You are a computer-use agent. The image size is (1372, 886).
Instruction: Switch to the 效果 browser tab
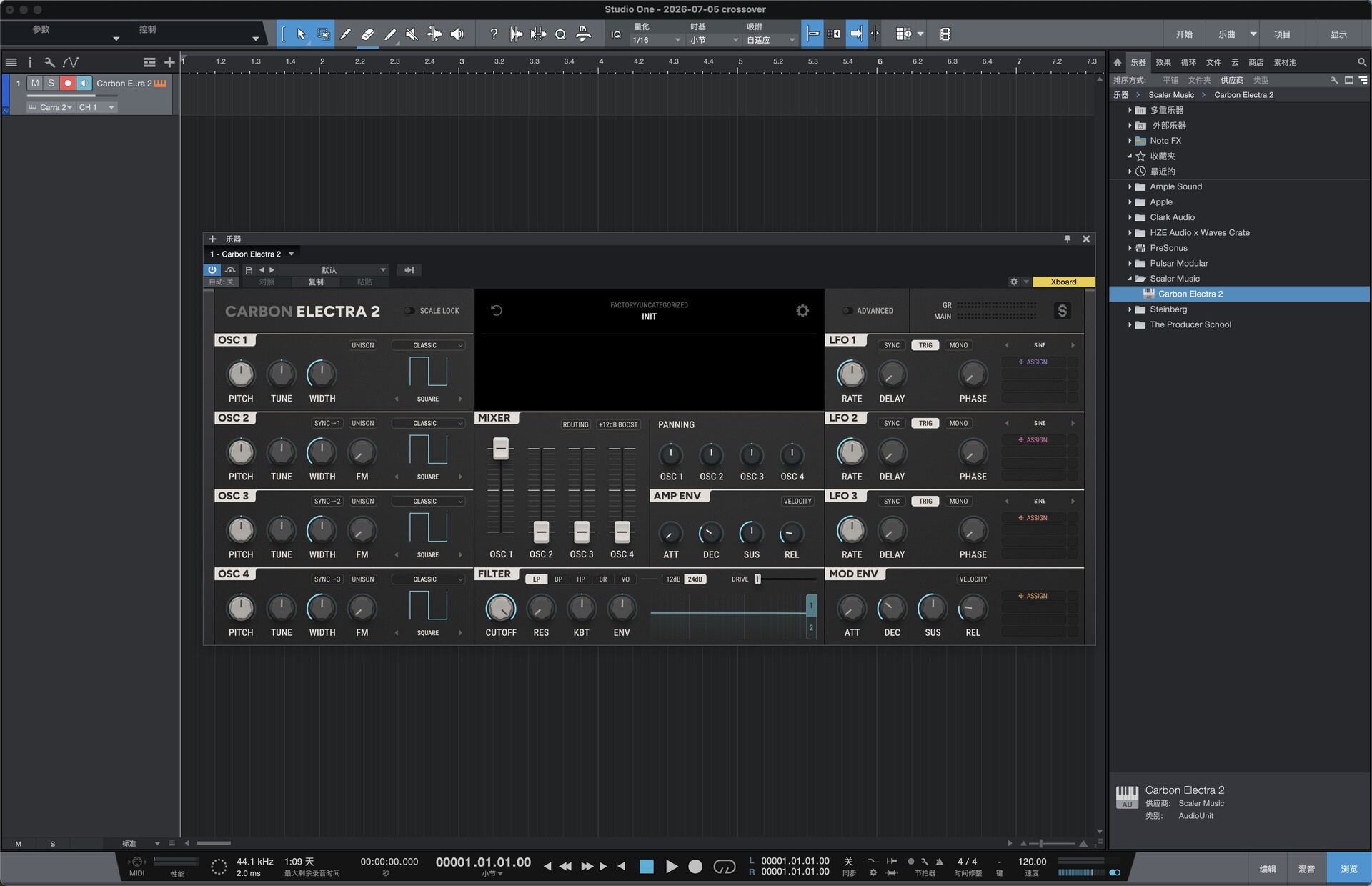point(1163,62)
